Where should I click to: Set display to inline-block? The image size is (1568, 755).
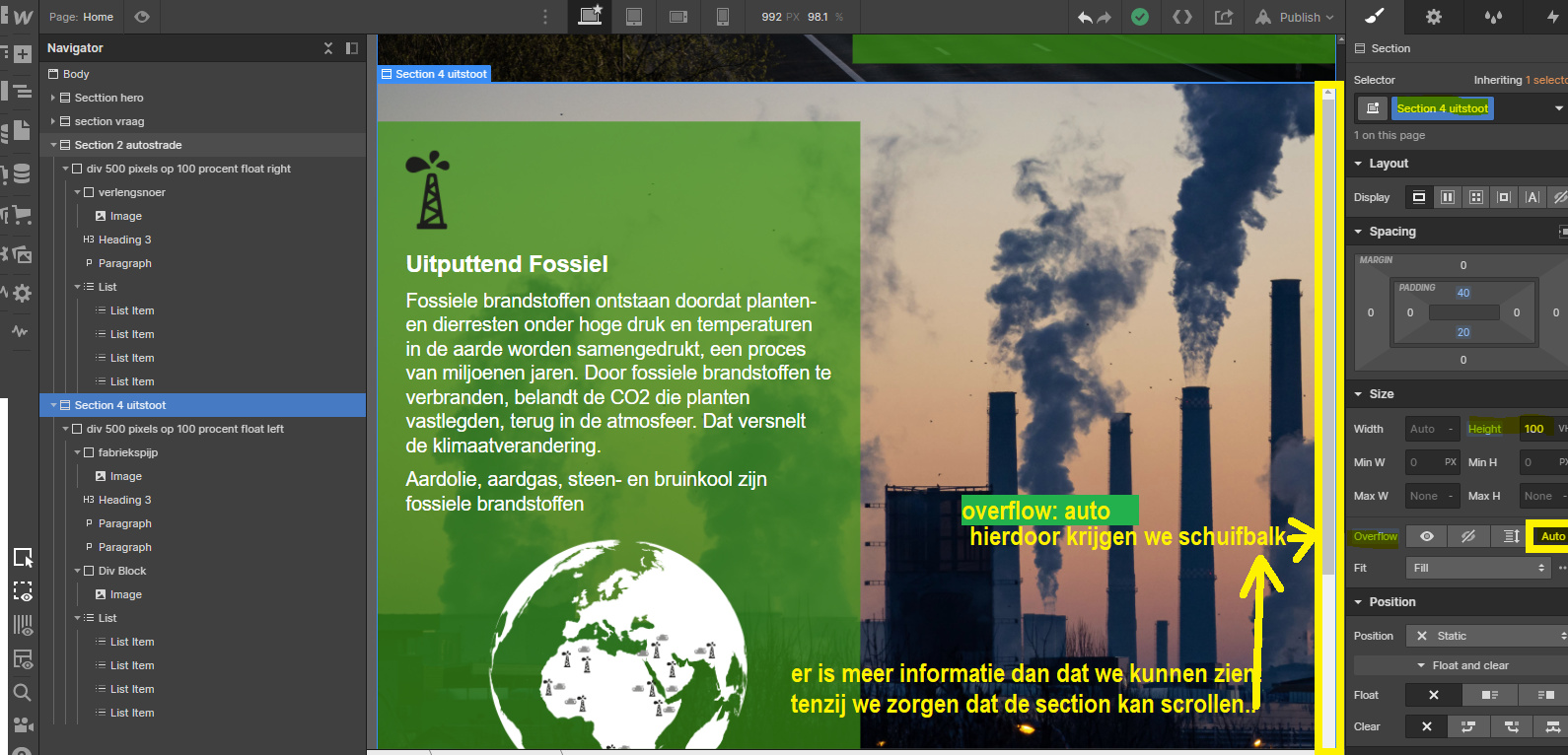click(x=1504, y=197)
